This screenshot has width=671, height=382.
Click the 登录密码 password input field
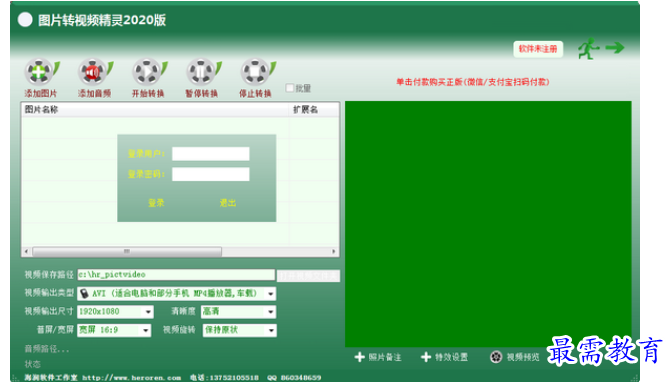coord(211,174)
